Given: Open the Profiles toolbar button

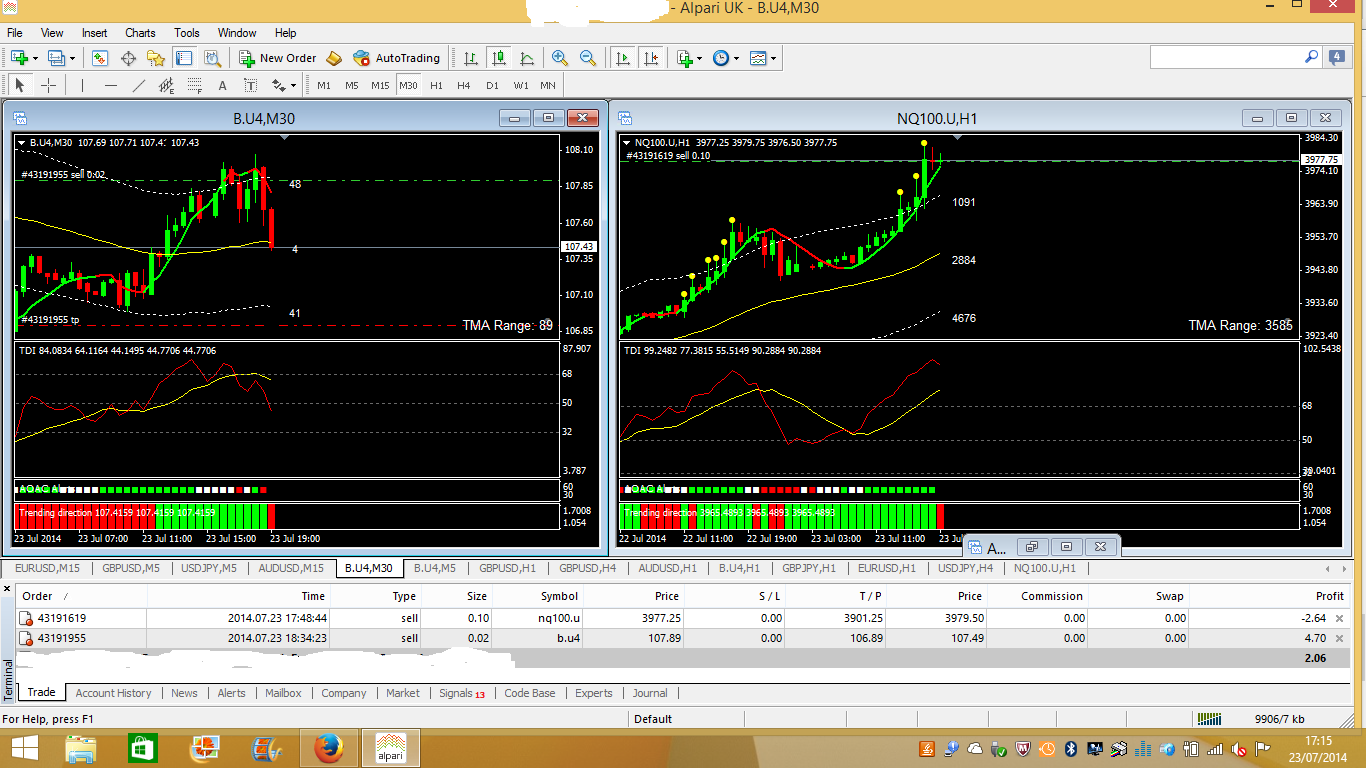Looking at the screenshot, I should [56, 58].
